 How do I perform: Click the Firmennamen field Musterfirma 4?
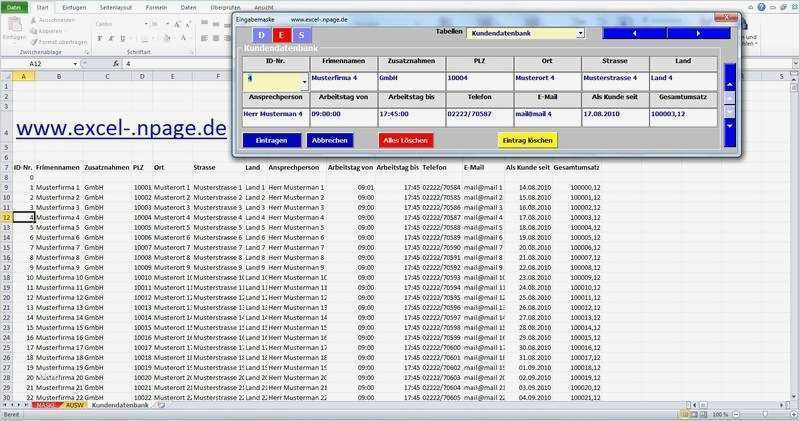pos(343,82)
